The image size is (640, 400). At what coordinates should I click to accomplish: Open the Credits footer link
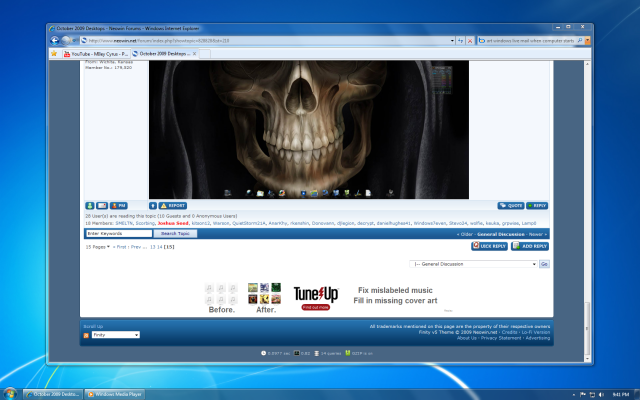click(x=509, y=332)
